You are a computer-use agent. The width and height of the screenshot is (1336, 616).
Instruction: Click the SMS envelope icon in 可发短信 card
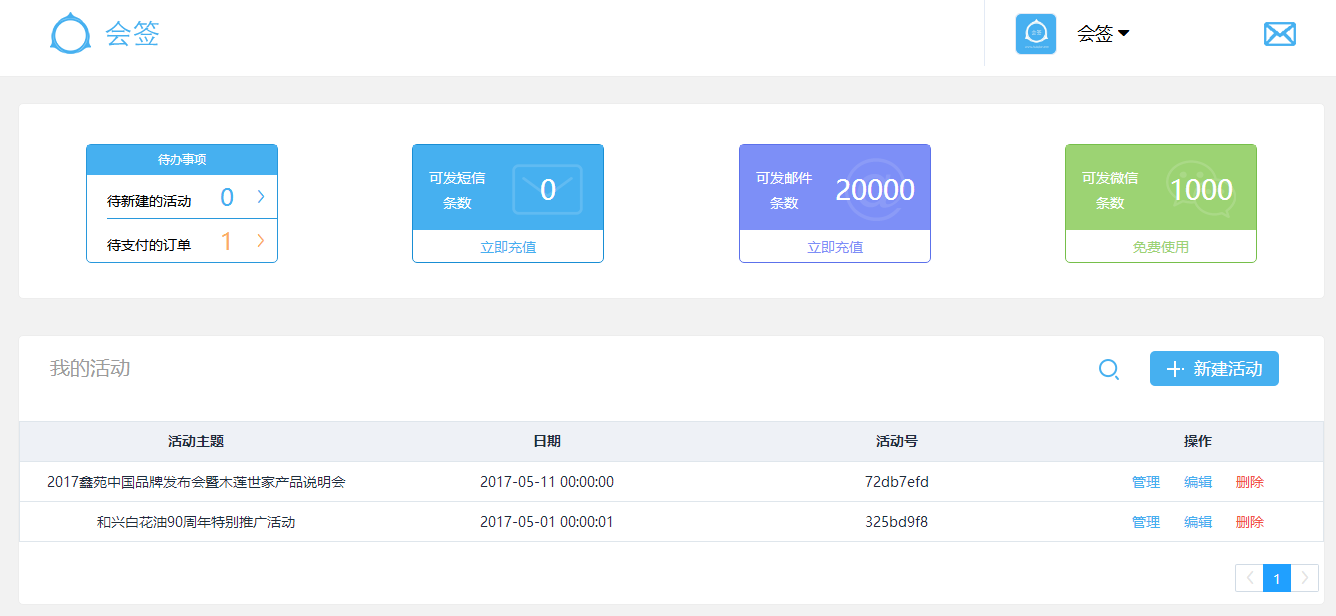pos(547,189)
